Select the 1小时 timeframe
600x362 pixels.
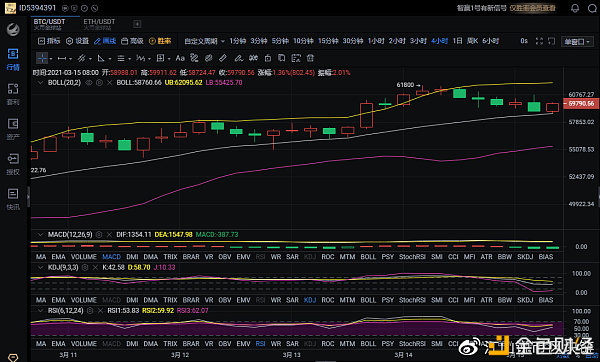[x=376, y=41]
